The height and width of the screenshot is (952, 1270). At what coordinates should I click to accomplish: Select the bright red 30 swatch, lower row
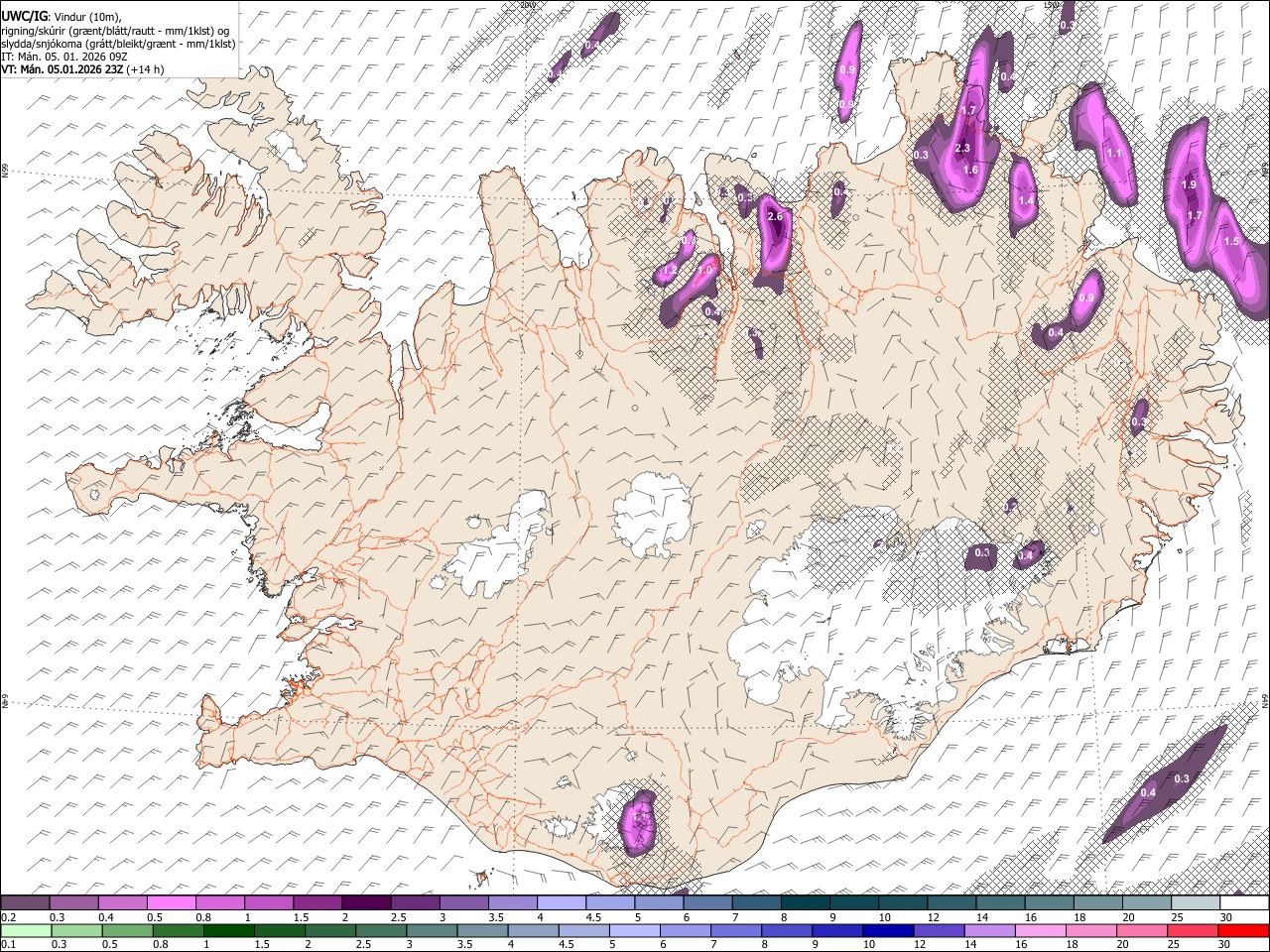coord(1244,930)
